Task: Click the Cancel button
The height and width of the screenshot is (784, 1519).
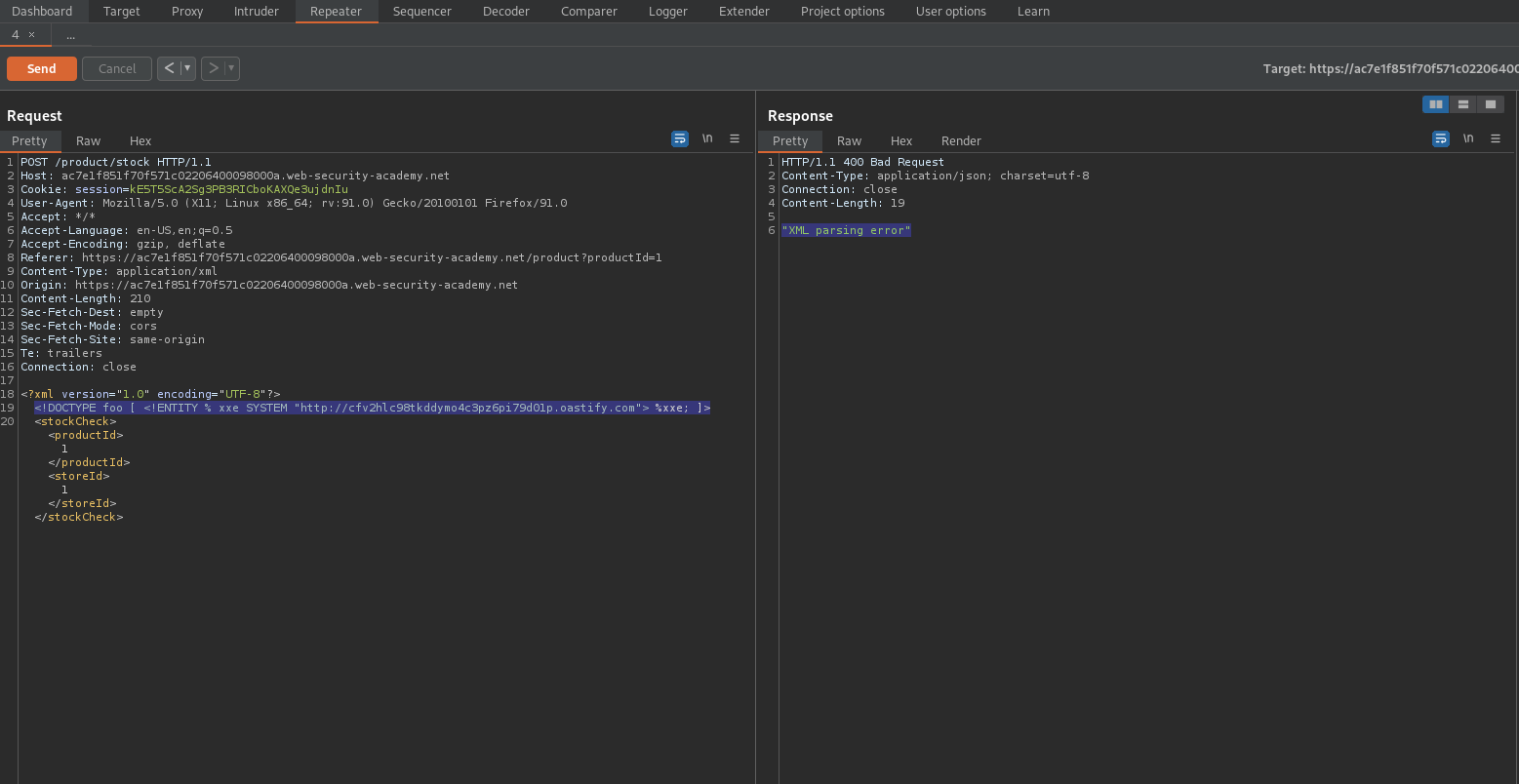Action: [117, 68]
